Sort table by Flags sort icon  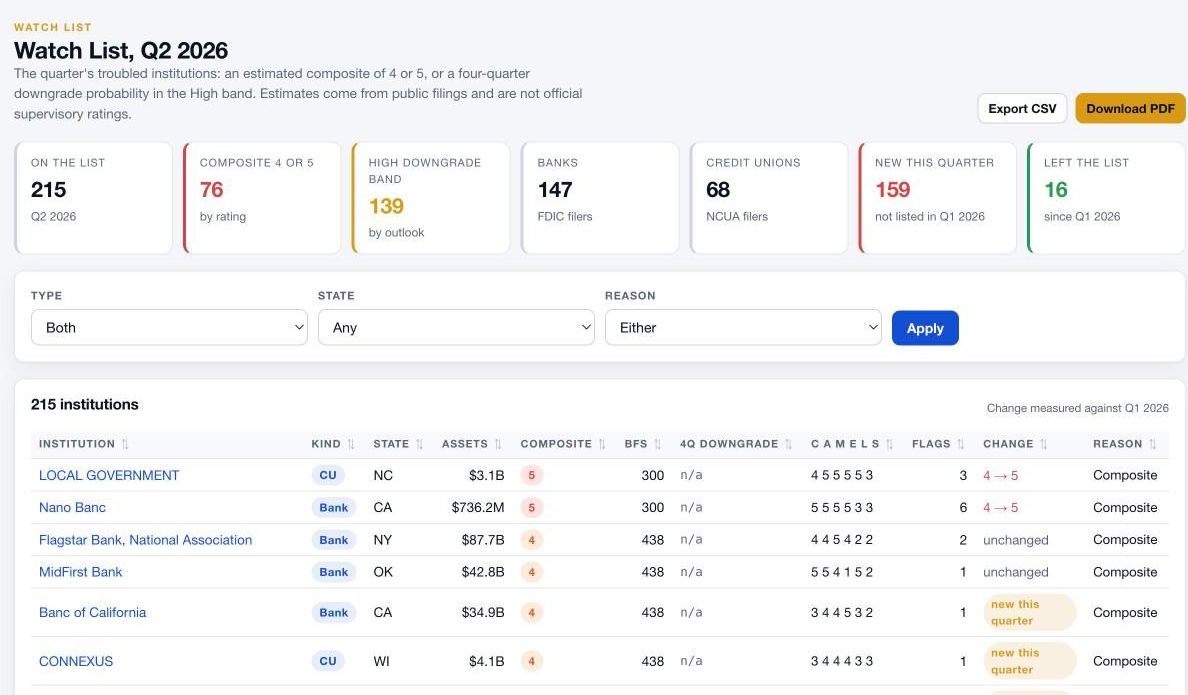(960, 444)
